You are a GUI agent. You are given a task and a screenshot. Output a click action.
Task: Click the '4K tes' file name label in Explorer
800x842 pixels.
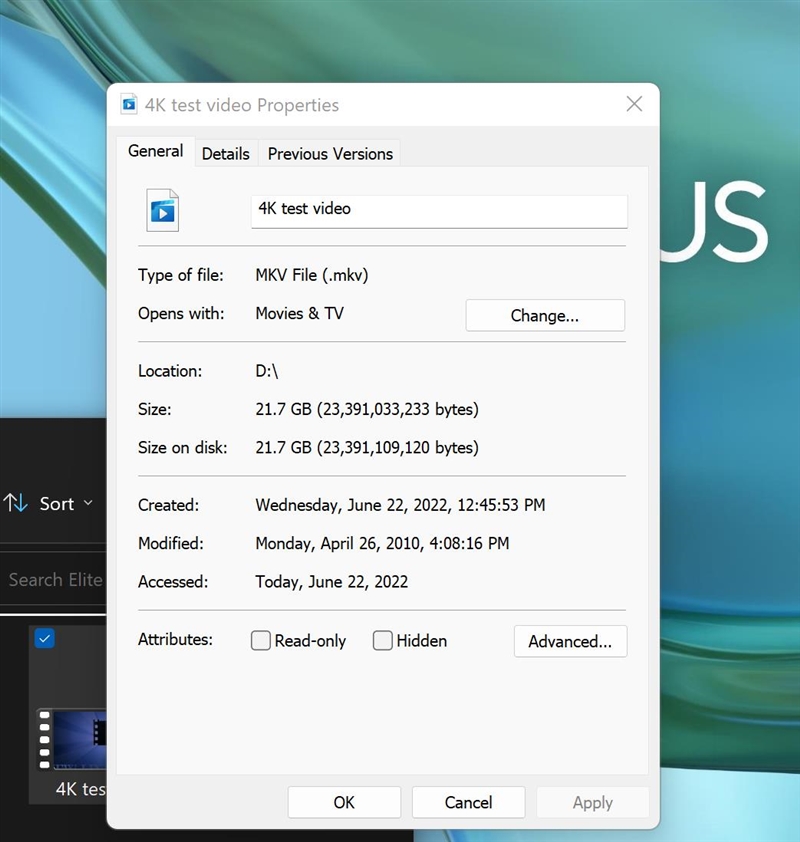pyautogui.click(x=81, y=789)
